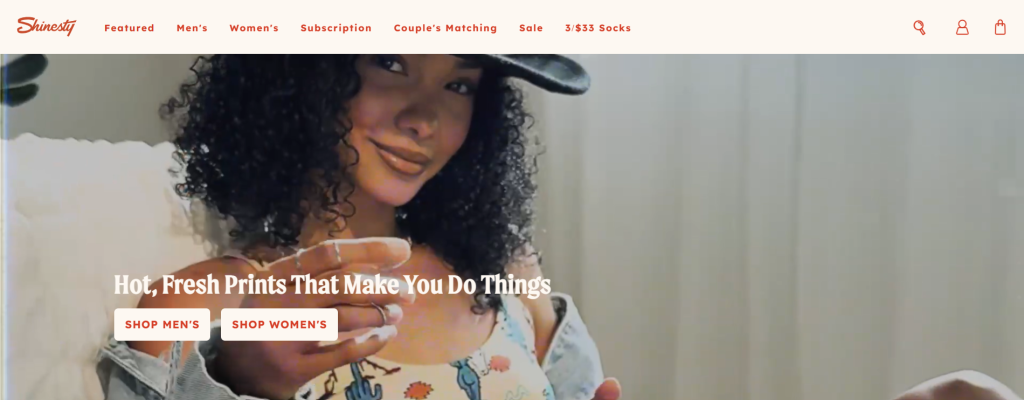Select Couple's Matching in the navigation
The image size is (1024, 400).
445,28
